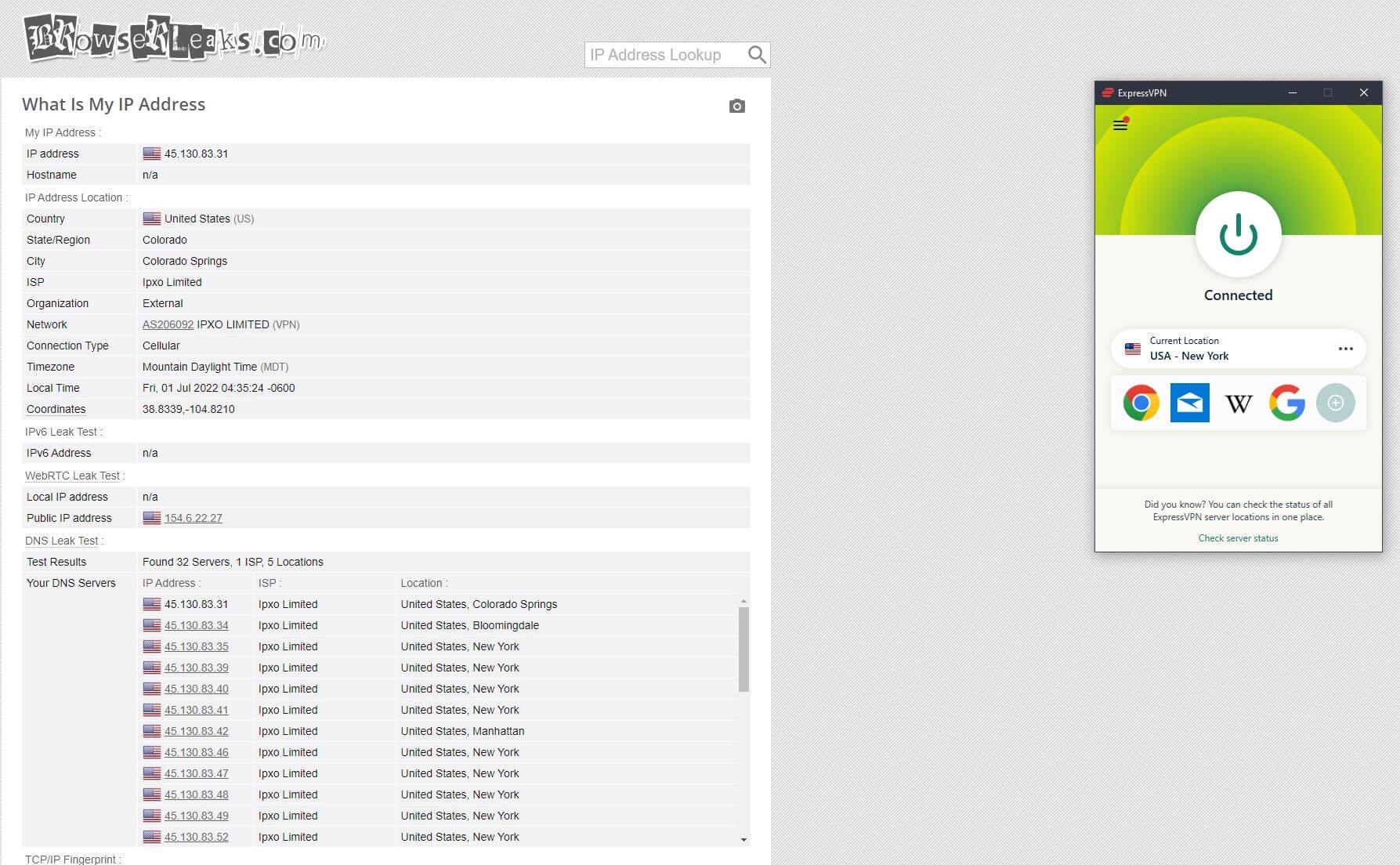Open DNS server 45.130.83.48 link
Screen dimensions: 1400x865
(x=196, y=794)
